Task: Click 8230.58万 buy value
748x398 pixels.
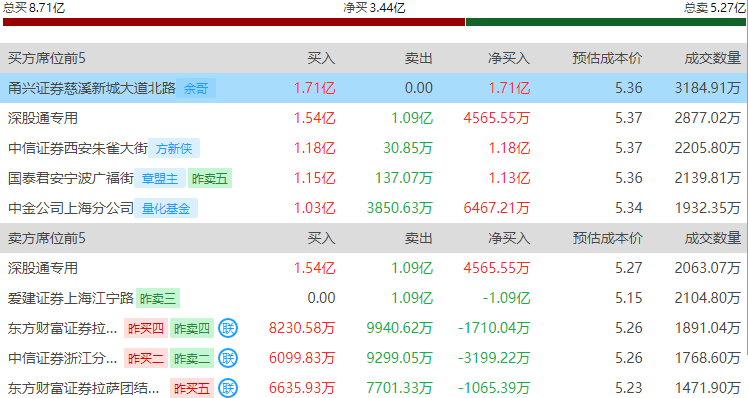Action: [302, 328]
